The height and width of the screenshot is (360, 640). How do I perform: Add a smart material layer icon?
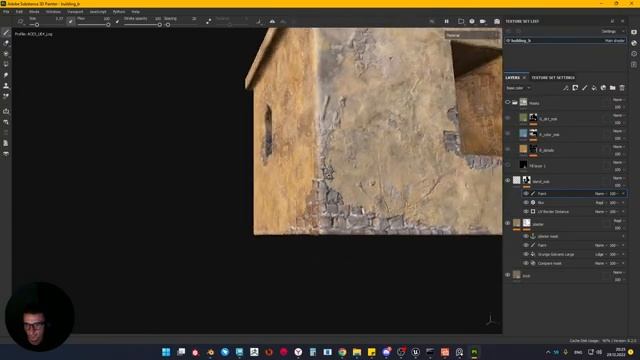click(603, 88)
